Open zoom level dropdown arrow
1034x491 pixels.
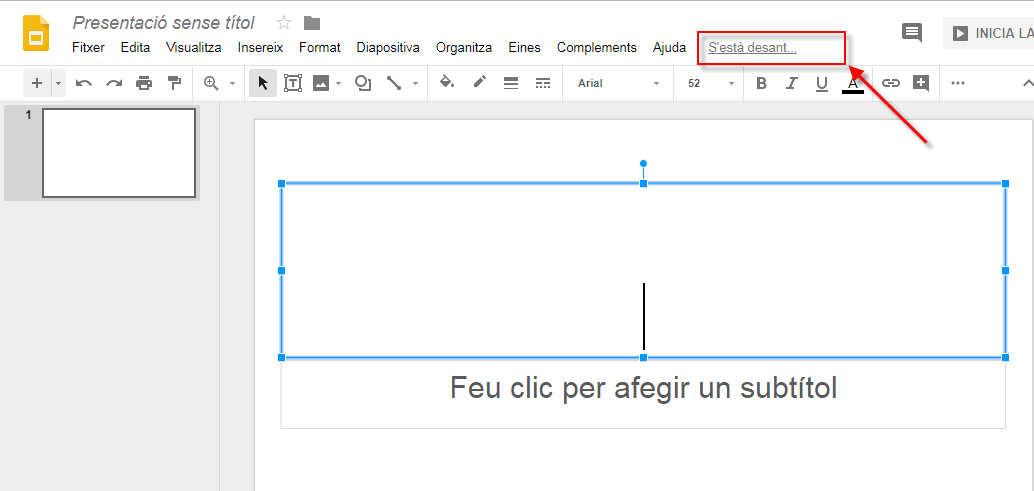point(232,84)
